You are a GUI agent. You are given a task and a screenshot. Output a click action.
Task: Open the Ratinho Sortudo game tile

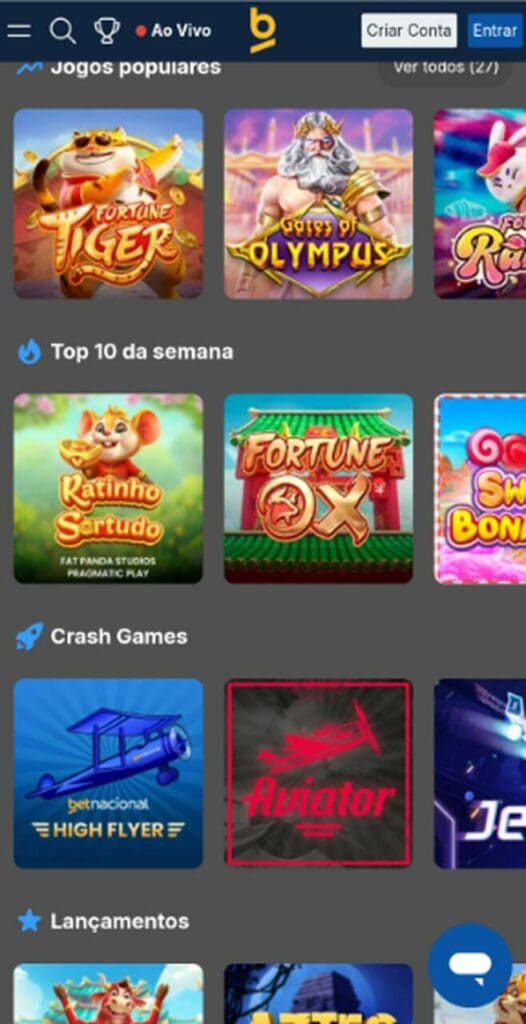(108, 488)
